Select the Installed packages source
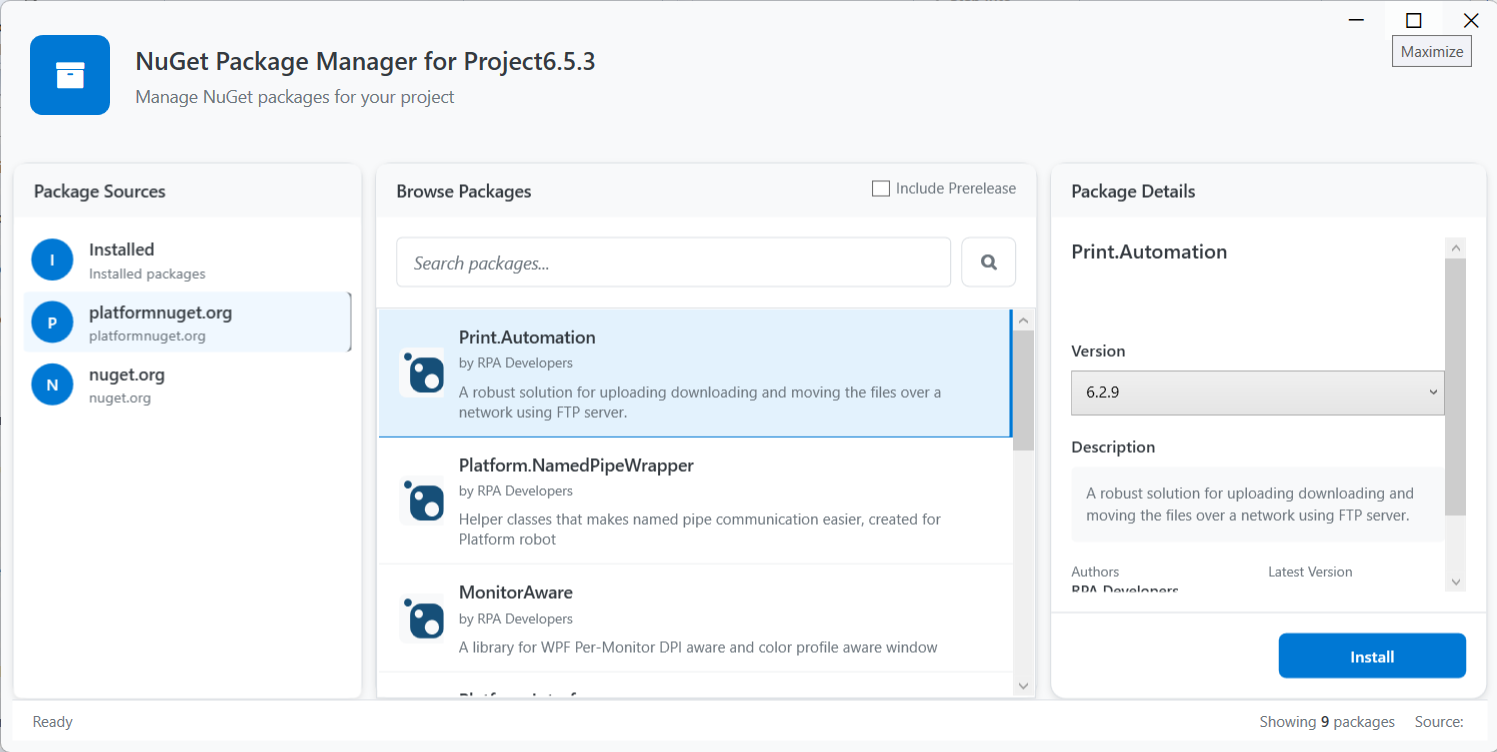1497x752 pixels. coord(187,260)
